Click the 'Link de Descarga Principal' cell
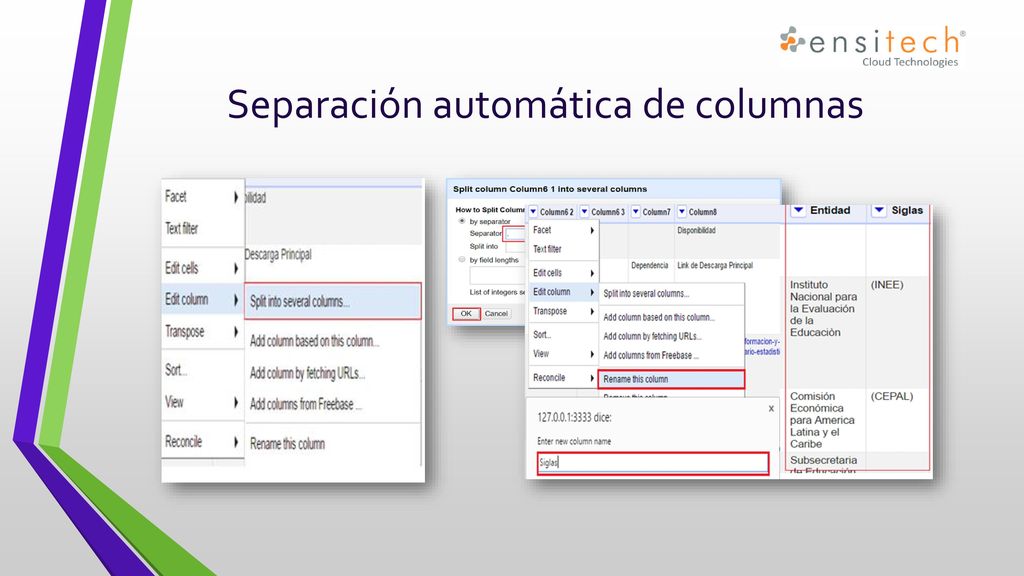The height and width of the screenshot is (576, 1024). pyautogui.click(x=715, y=265)
